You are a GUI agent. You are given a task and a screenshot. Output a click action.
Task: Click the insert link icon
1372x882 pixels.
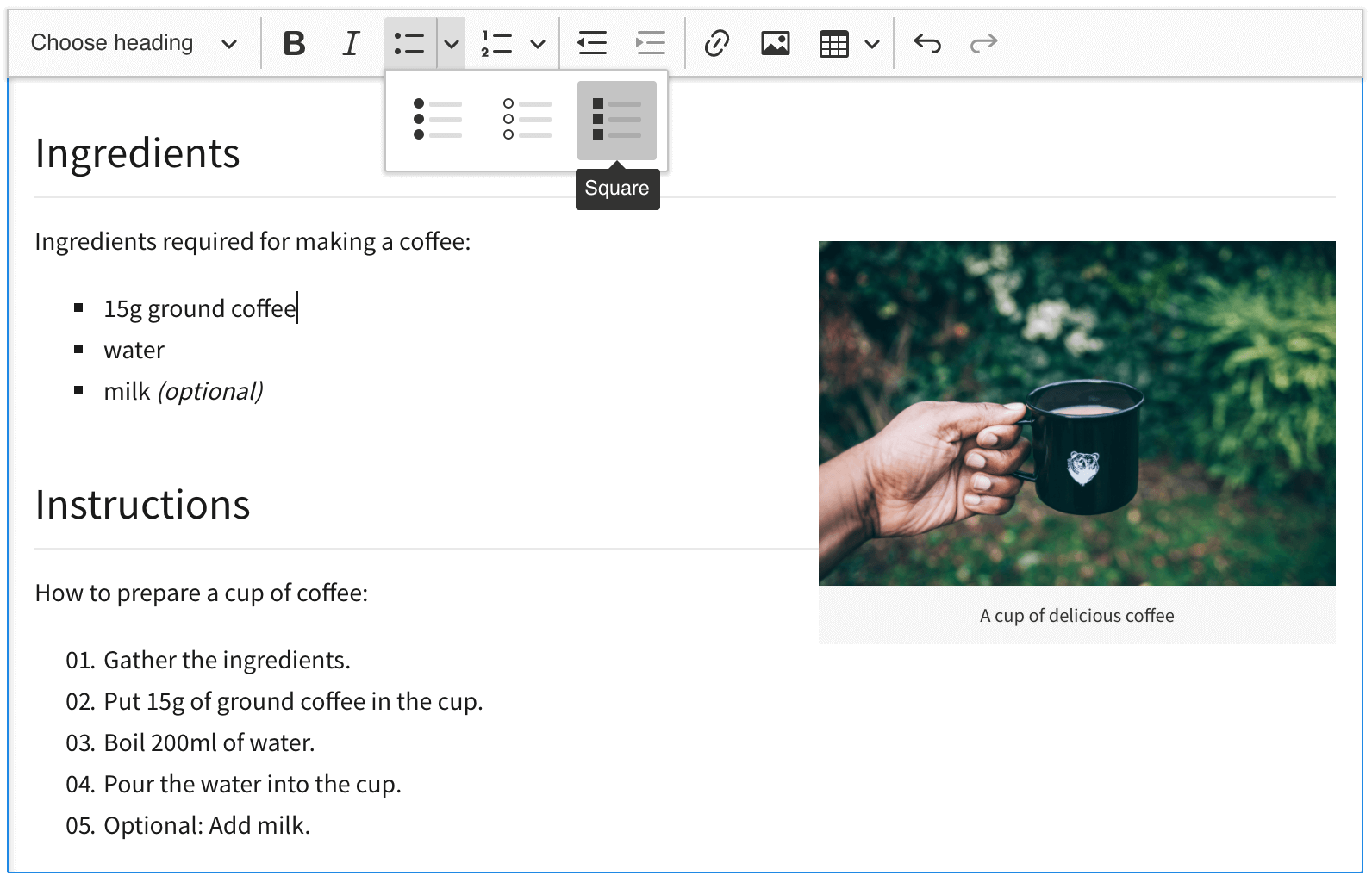tap(716, 43)
